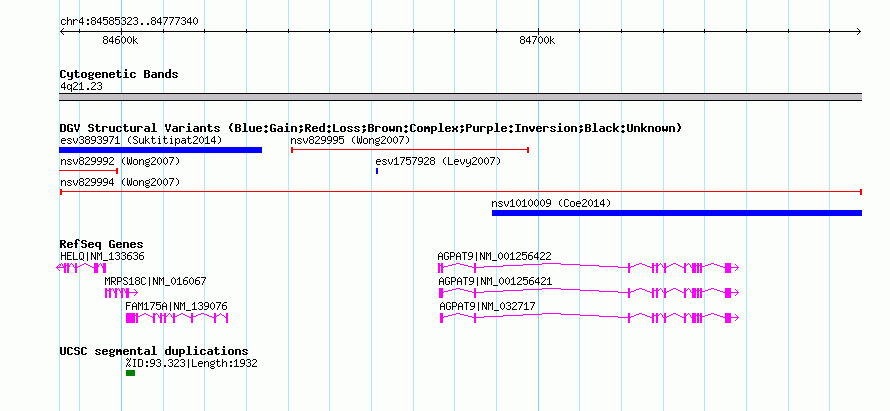Open the nsv1010009 (Coe2014) label

[551, 203]
